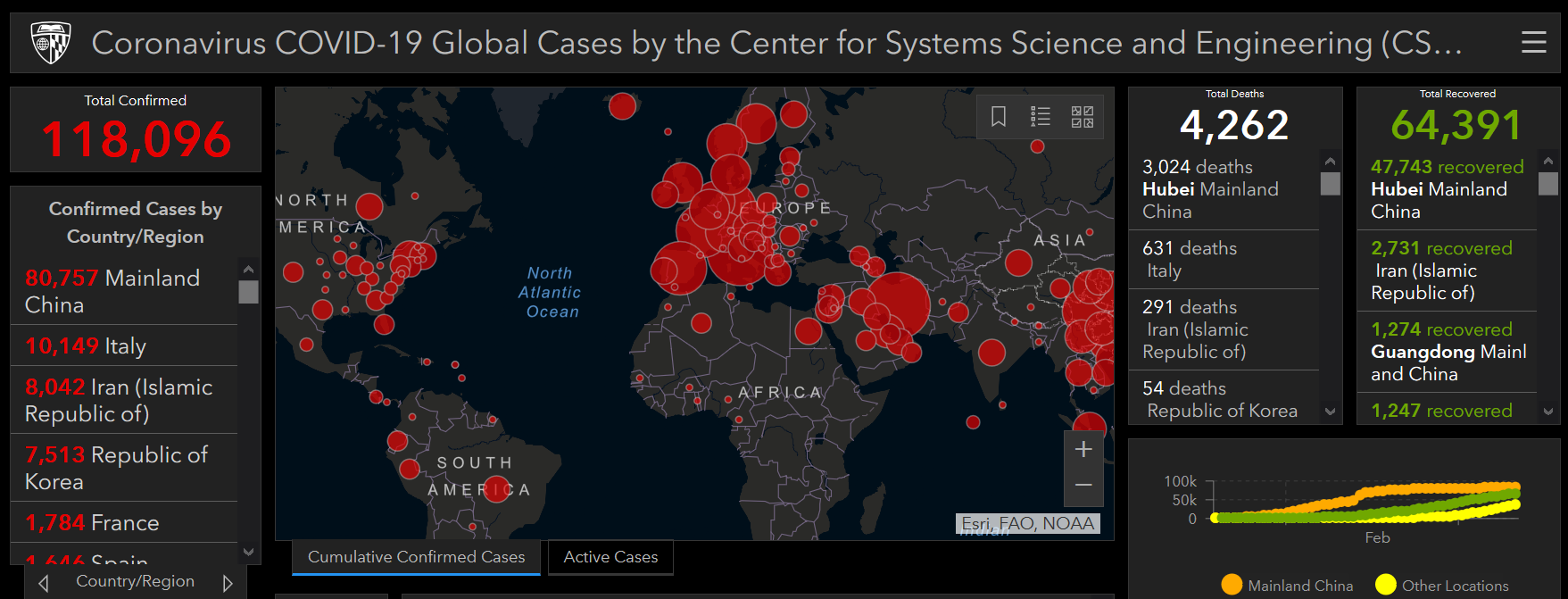This screenshot has width=1568, height=599.
Task: Zoom in on the map
Action: (1083, 450)
